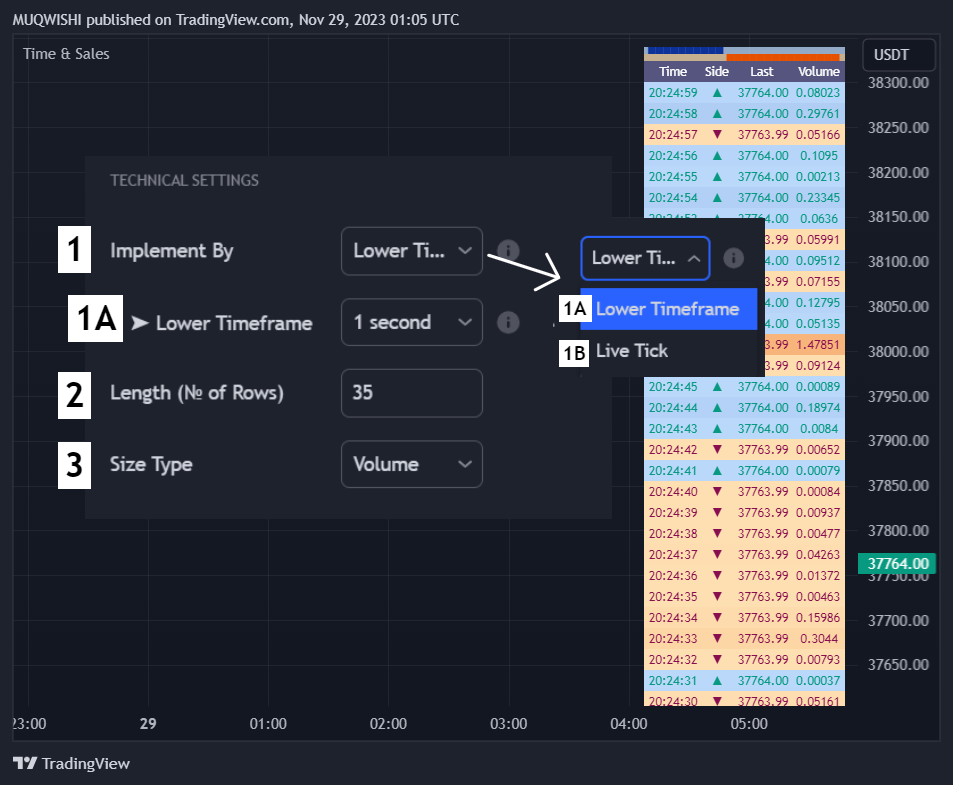Click the Time & Sales indicator title
The width and height of the screenshot is (953, 785).
pyautogui.click(x=66, y=53)
